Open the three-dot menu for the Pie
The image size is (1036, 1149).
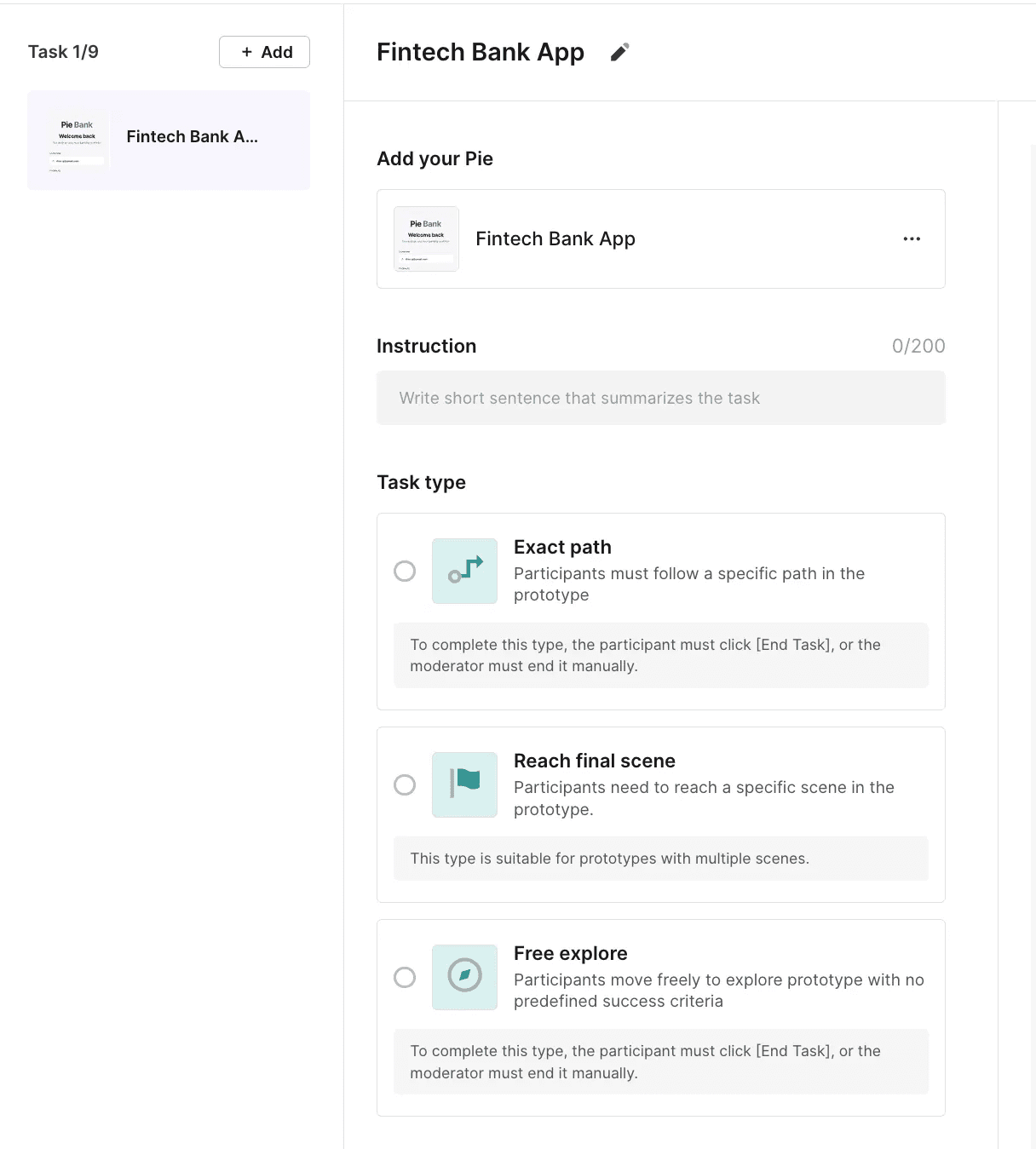tap(912, 238)
